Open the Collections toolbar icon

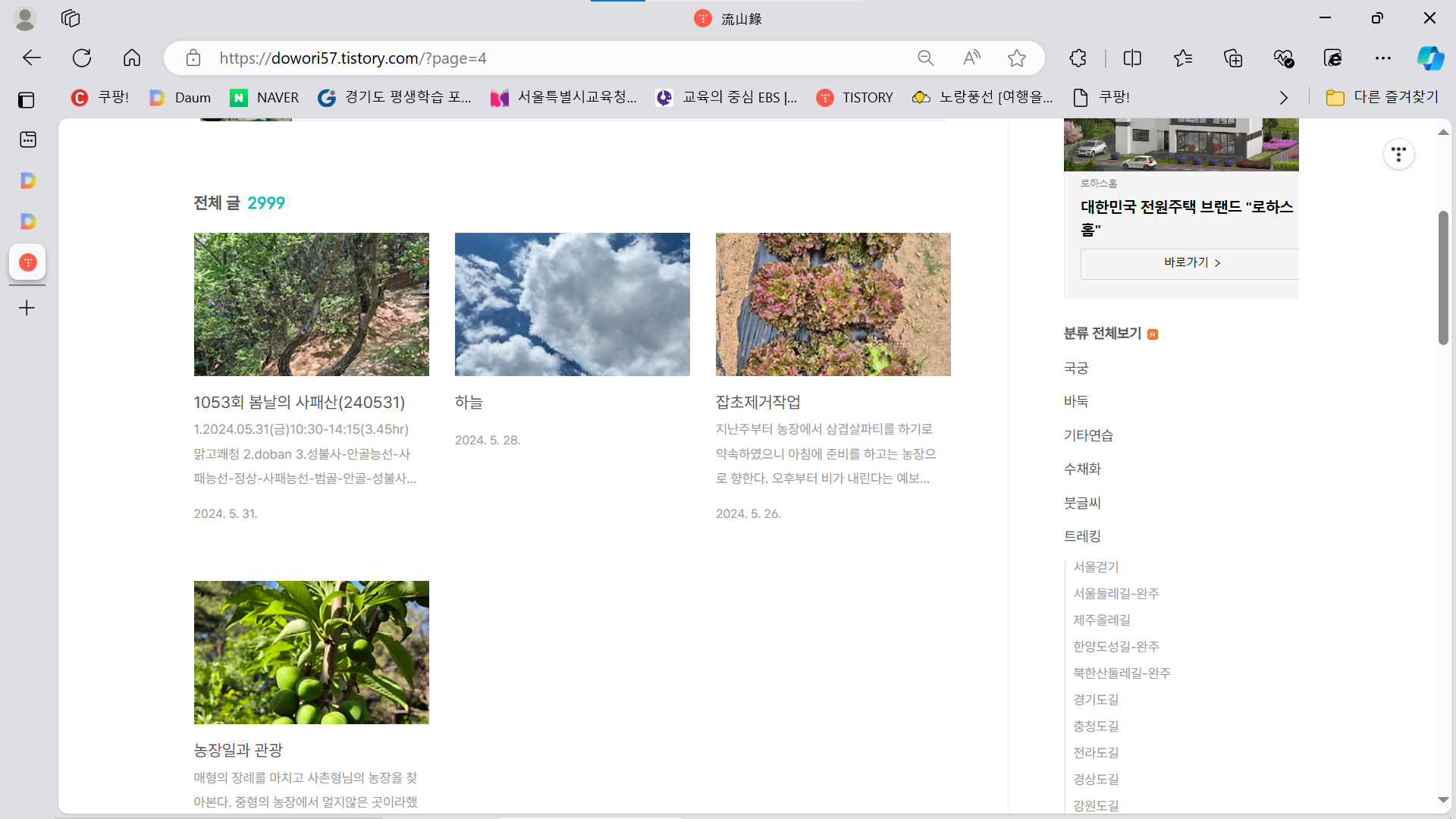(1233, 58)
